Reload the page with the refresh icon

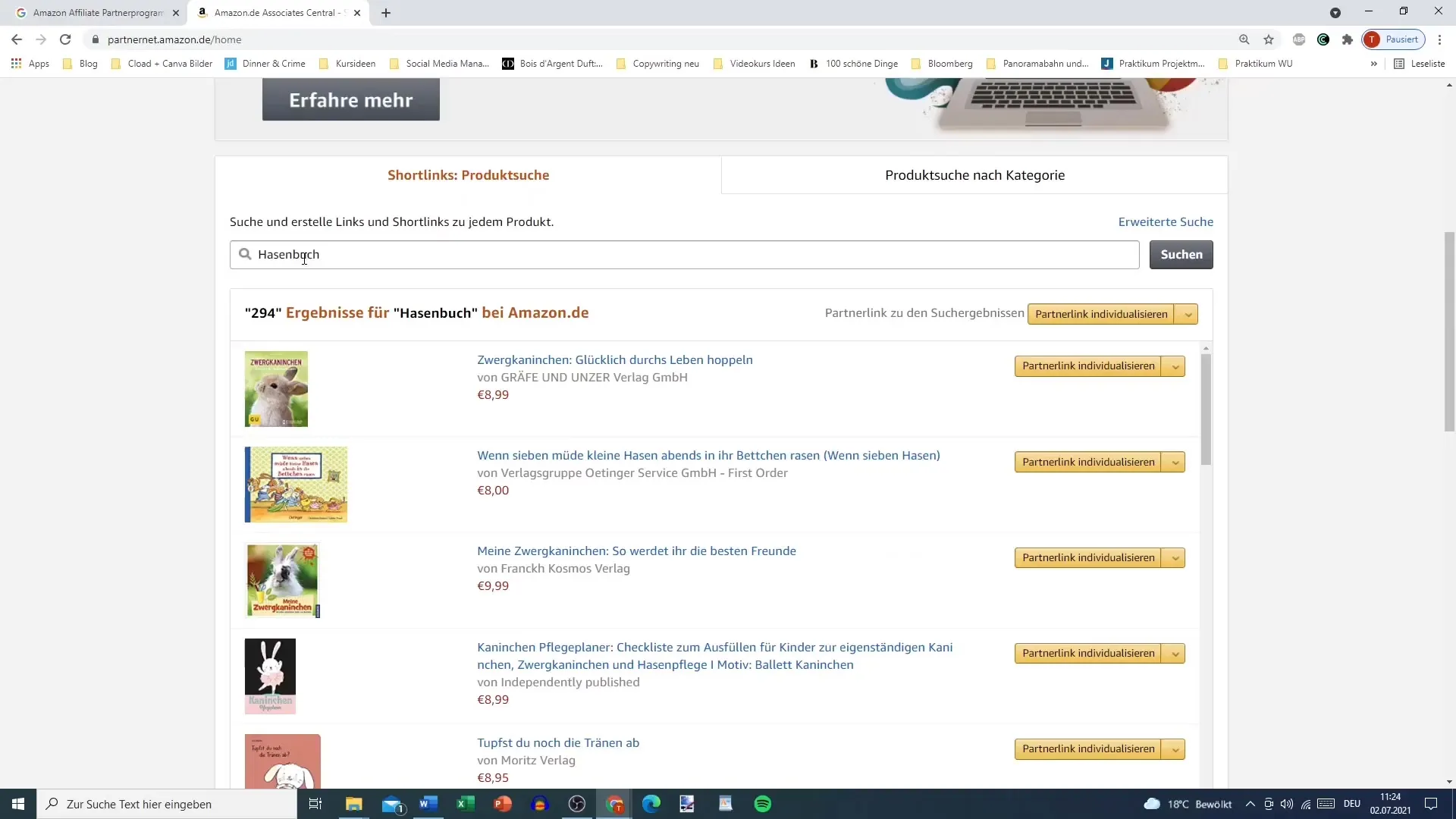[65, 39]
